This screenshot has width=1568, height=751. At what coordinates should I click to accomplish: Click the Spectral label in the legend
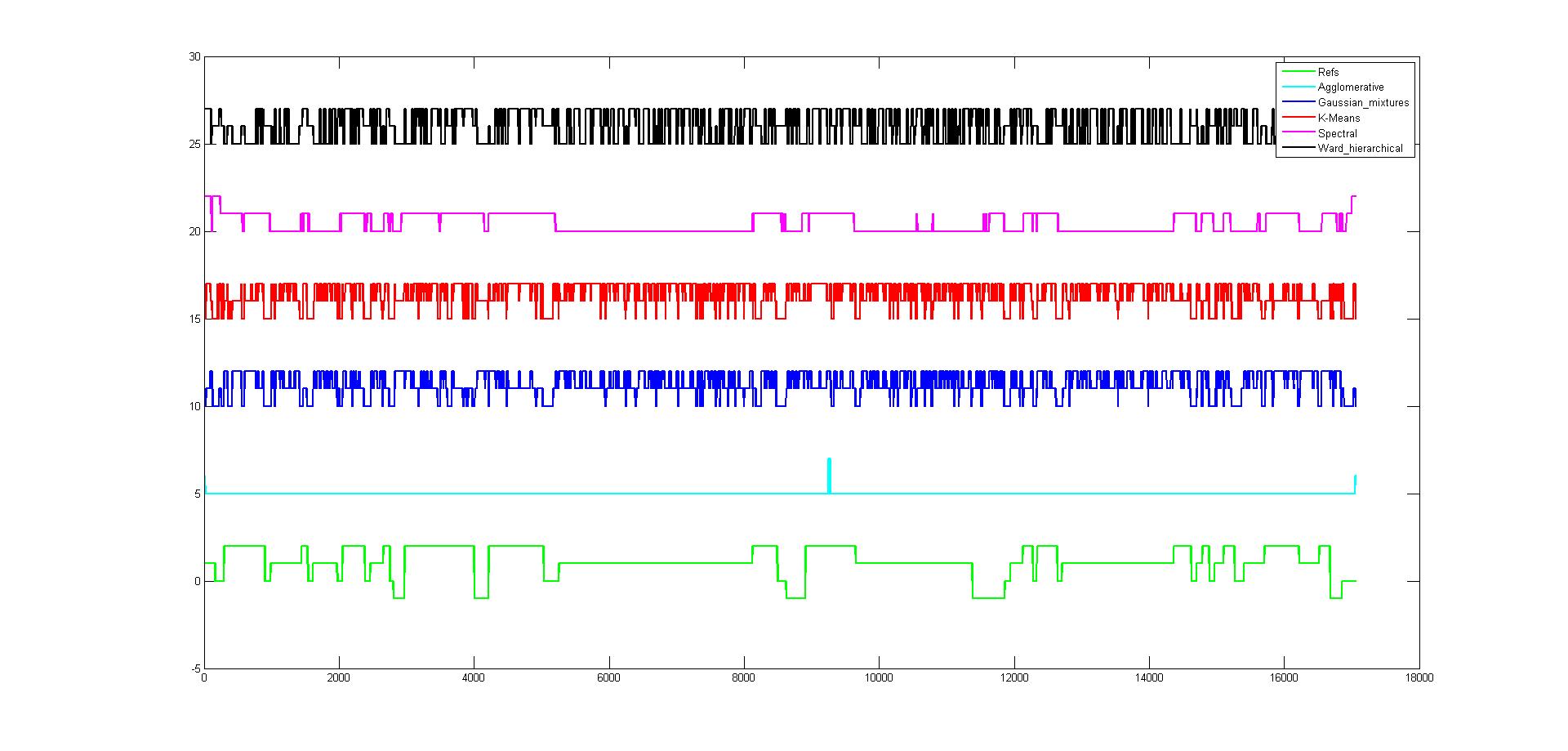(x=1337, y=133)
